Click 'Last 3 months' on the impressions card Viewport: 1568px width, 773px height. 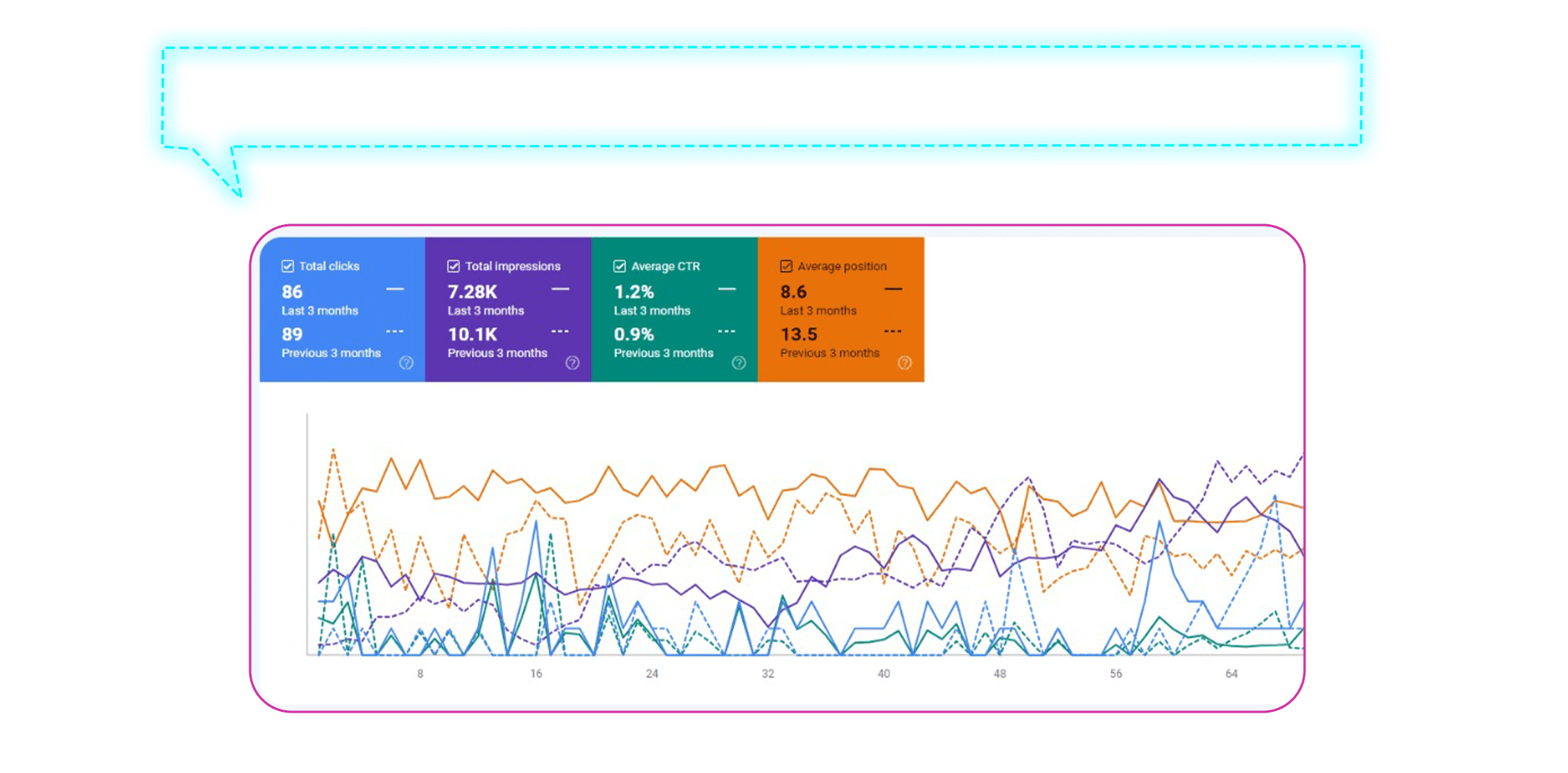point(486,310)
